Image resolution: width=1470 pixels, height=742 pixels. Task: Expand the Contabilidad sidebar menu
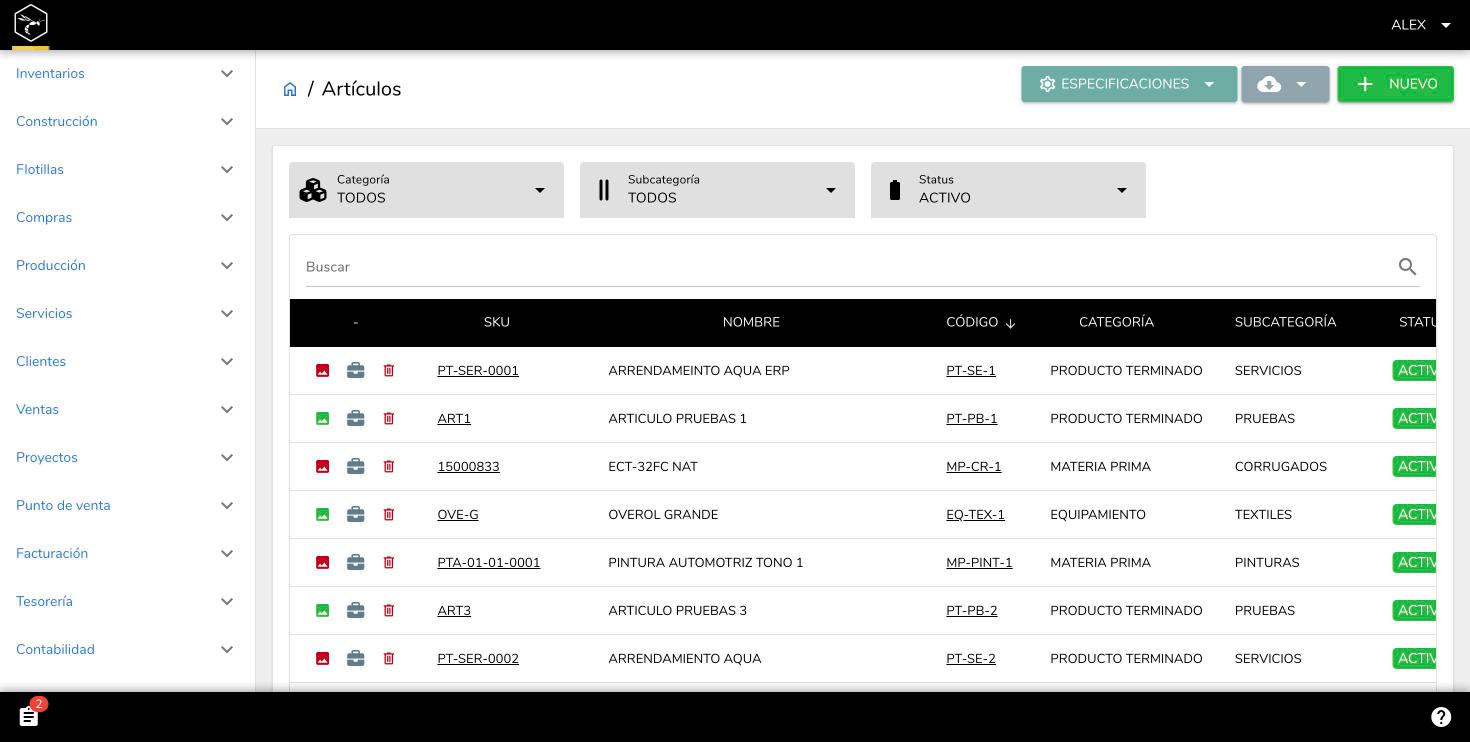point(127,650)
